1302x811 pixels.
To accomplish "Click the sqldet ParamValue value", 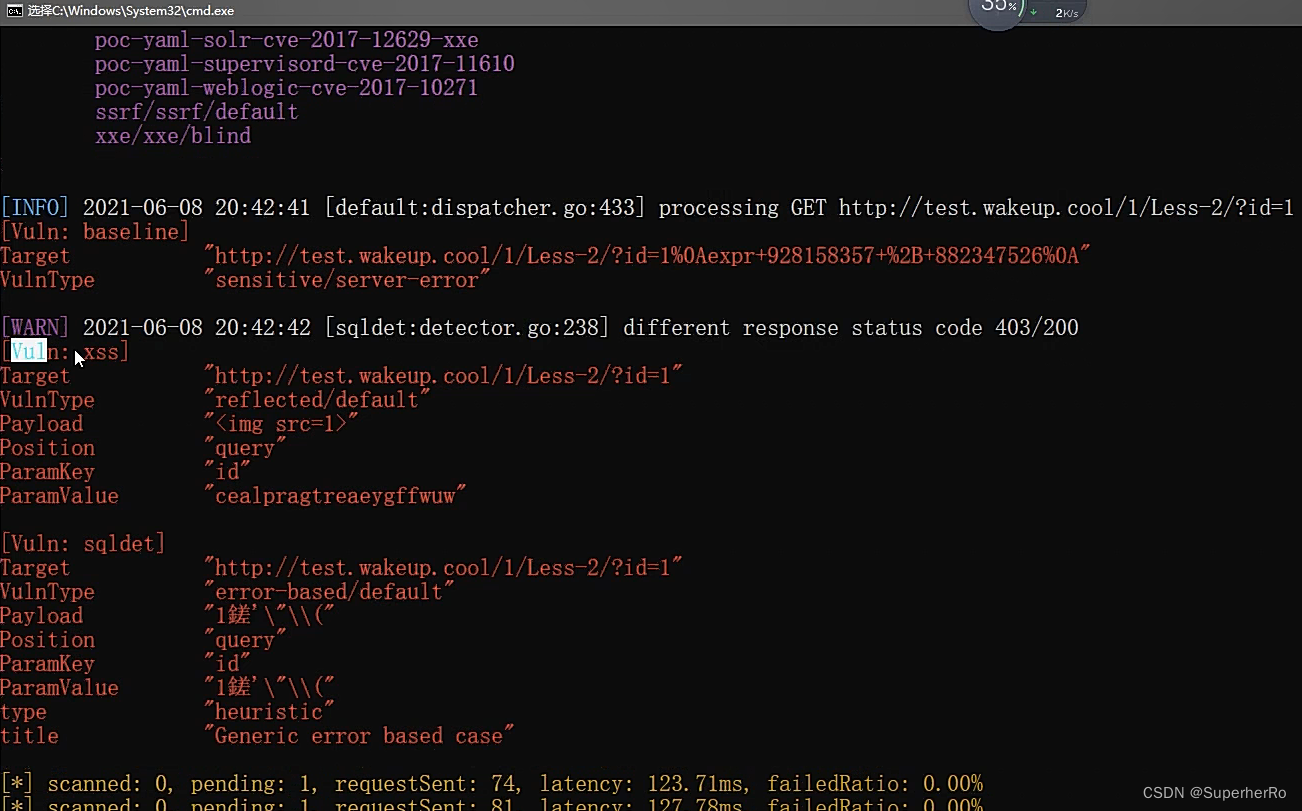I will pos(269,688).
